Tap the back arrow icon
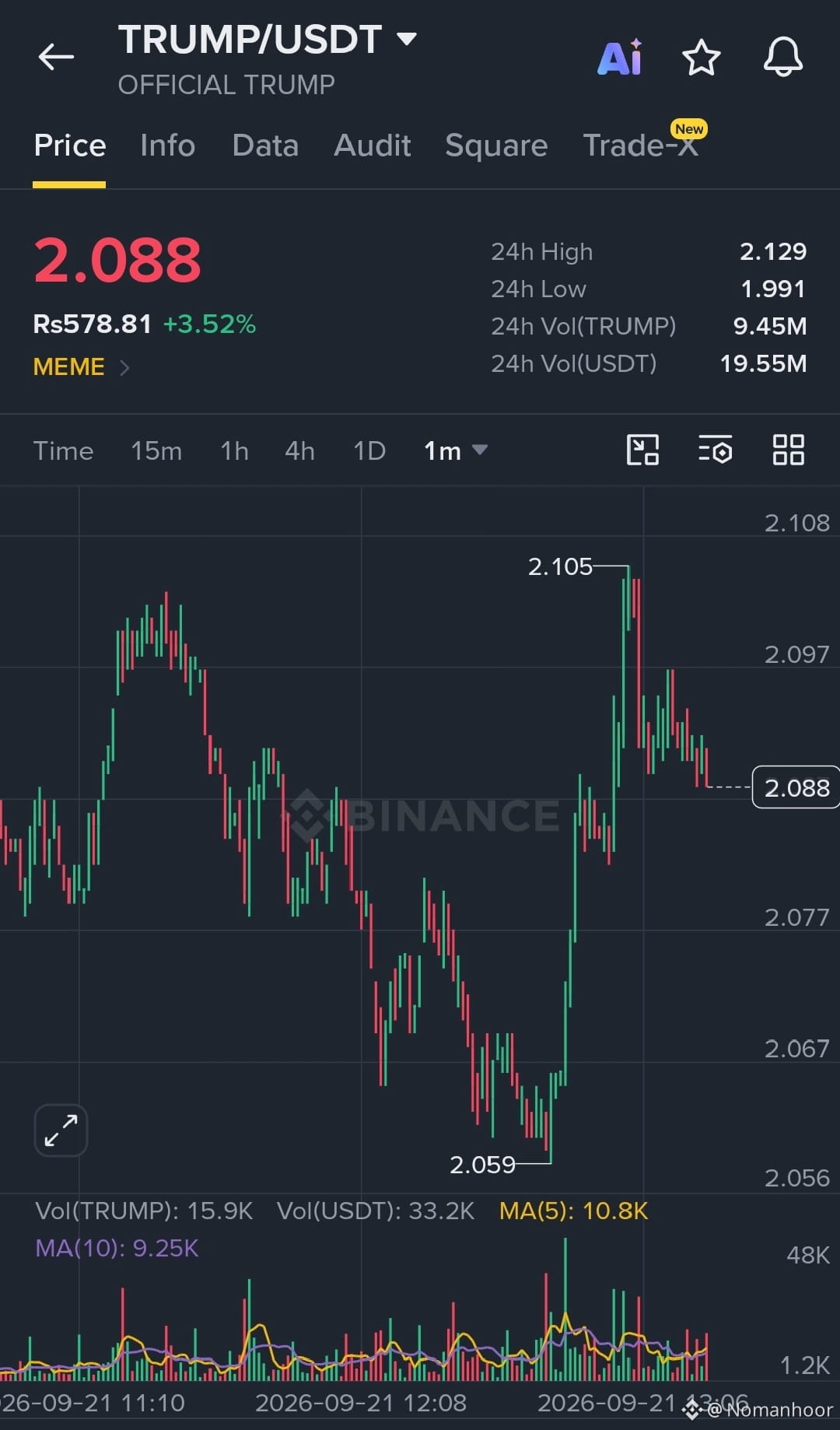 (x=56, y=57)
